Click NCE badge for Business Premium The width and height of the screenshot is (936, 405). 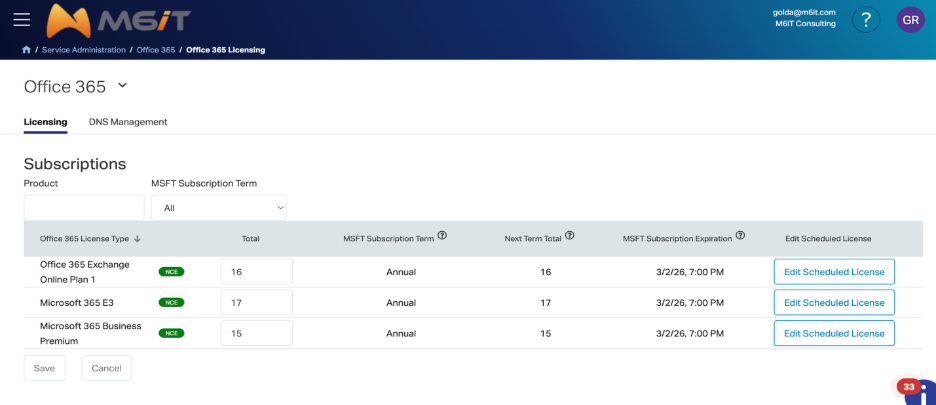(171, 333)
